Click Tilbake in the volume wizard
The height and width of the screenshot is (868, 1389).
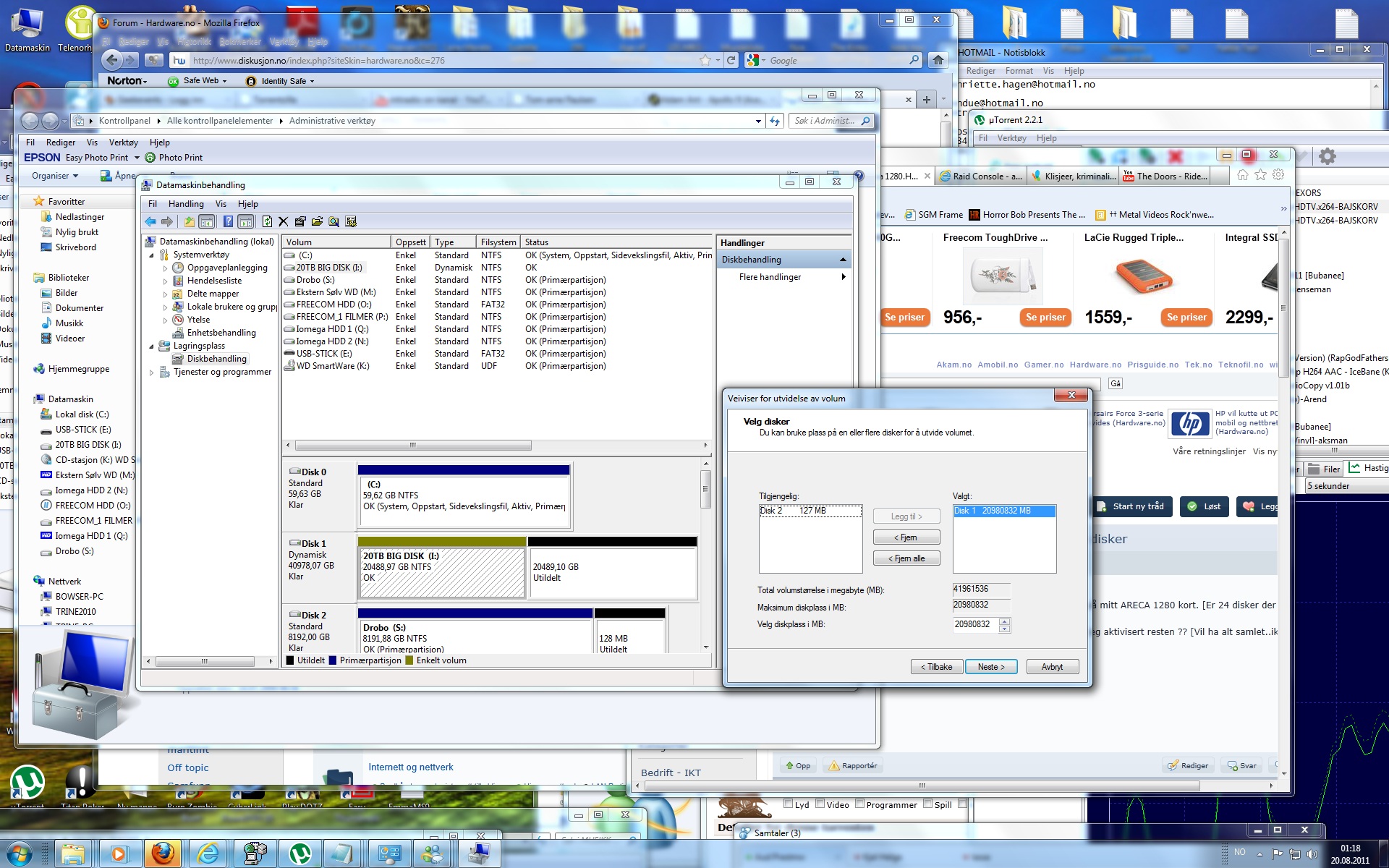(x=936, y=667)
